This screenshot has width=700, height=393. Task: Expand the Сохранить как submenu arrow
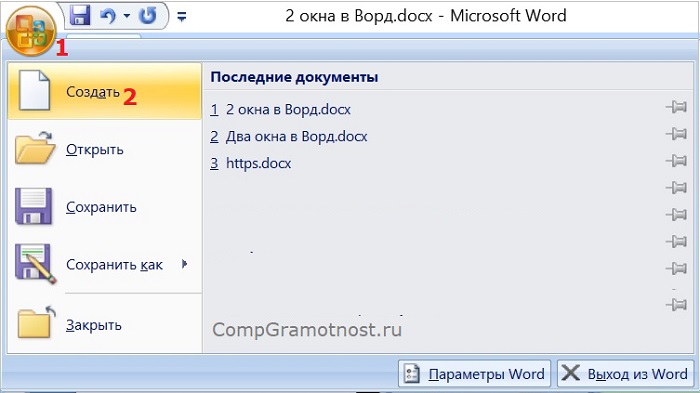tap(184, 264)
